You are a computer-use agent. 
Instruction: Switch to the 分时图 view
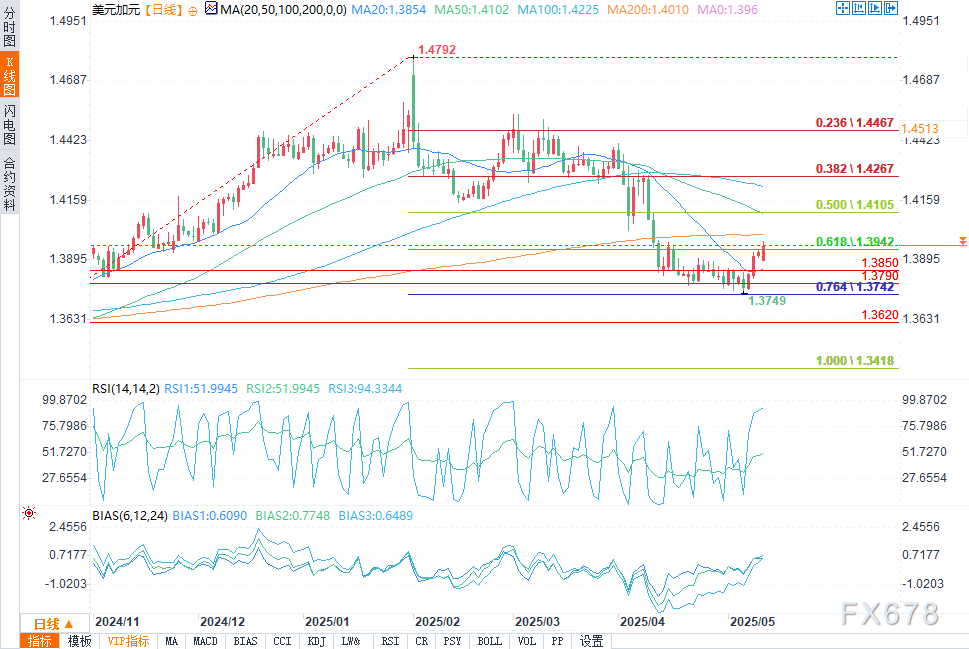tap(10, 31)
